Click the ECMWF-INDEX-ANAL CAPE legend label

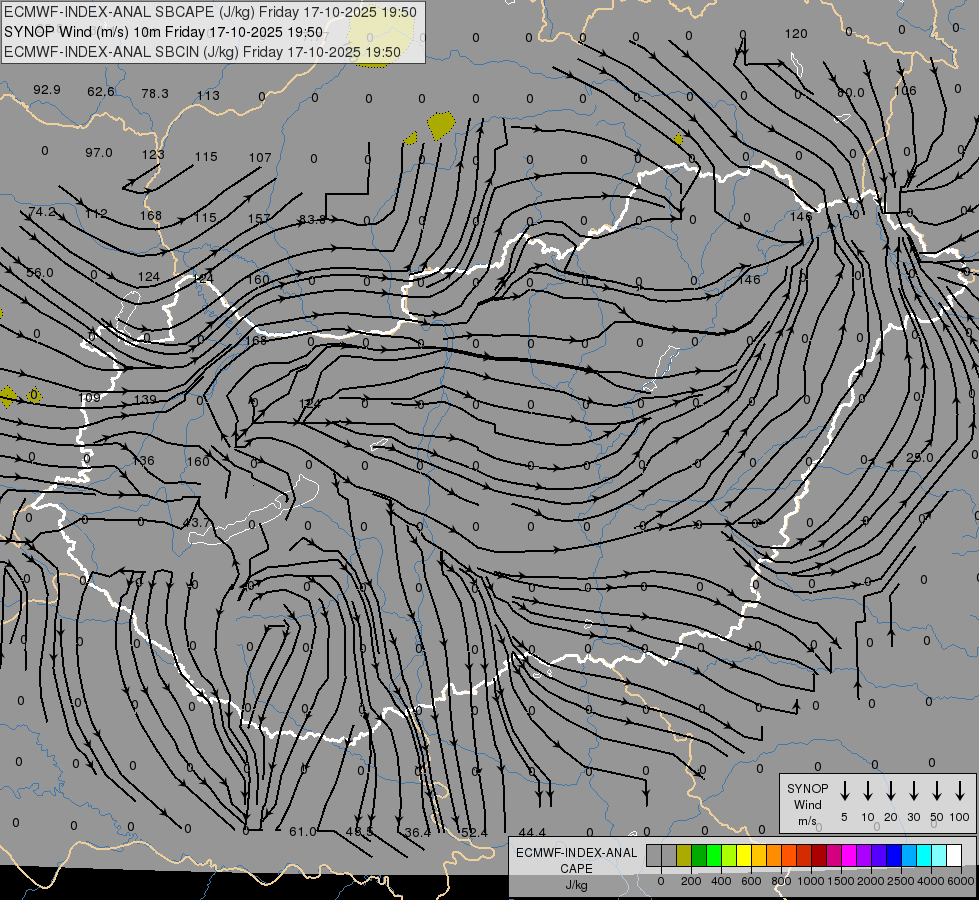(576, 869)
